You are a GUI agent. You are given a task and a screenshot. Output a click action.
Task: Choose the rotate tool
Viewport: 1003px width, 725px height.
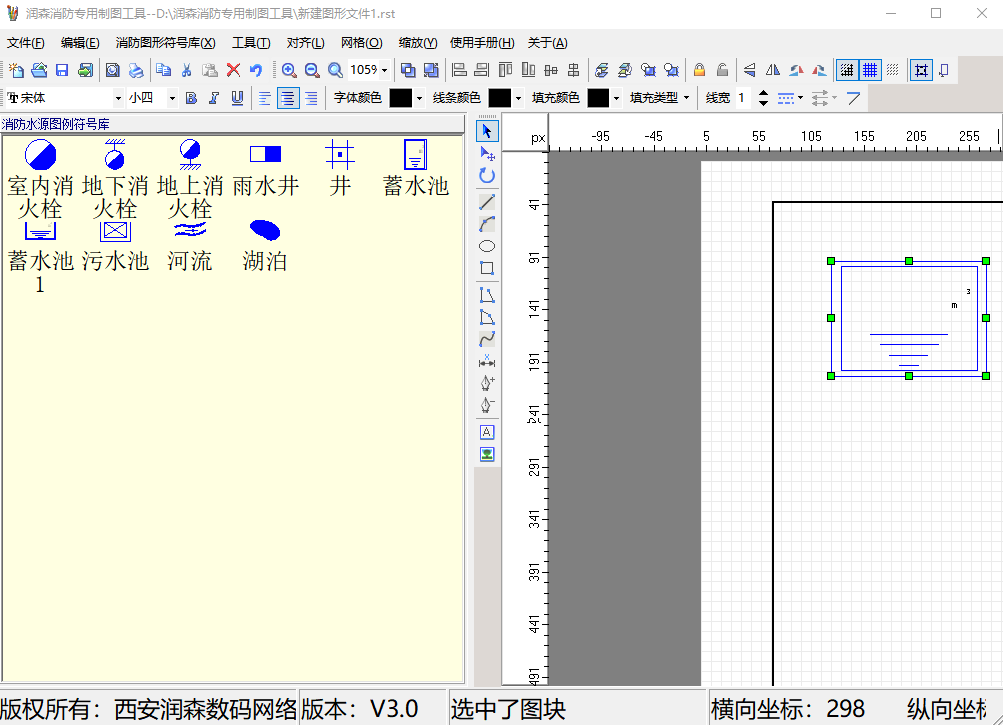click(x=487, y=175)
